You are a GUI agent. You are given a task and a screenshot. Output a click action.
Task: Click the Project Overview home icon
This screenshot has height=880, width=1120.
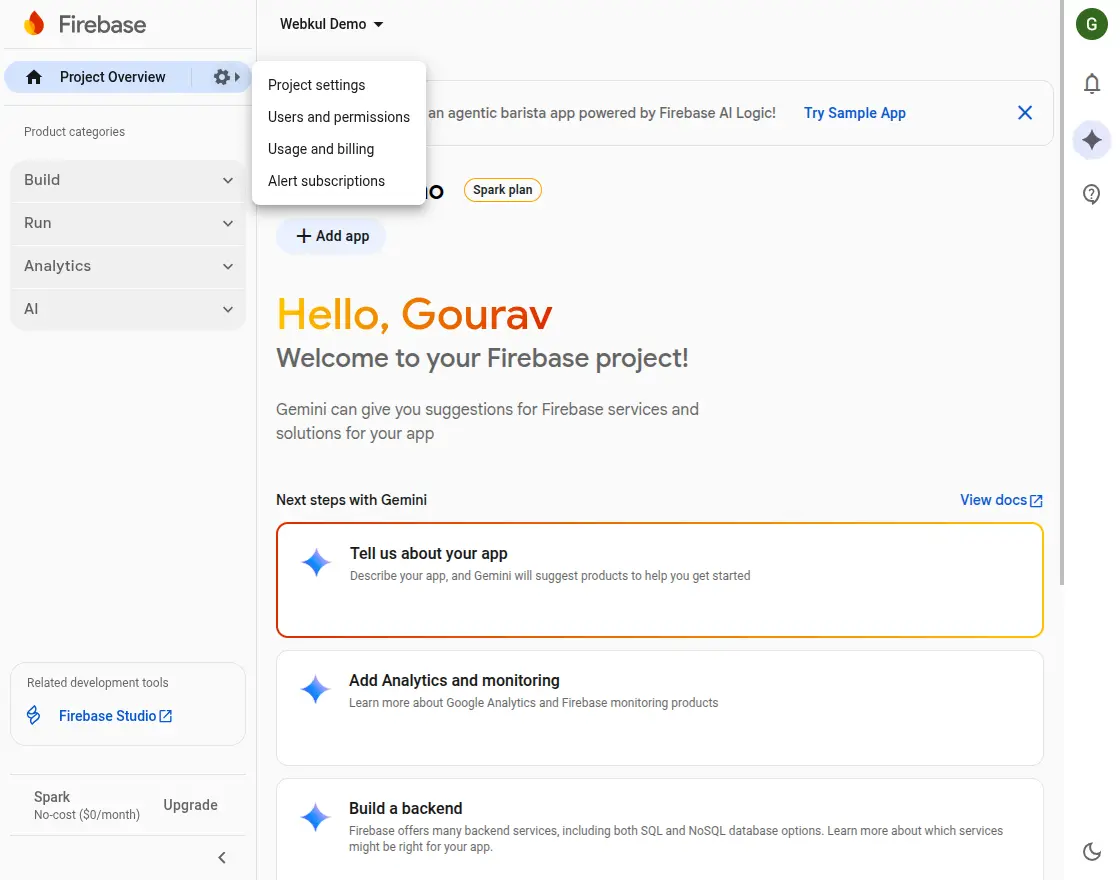[34, 77]
